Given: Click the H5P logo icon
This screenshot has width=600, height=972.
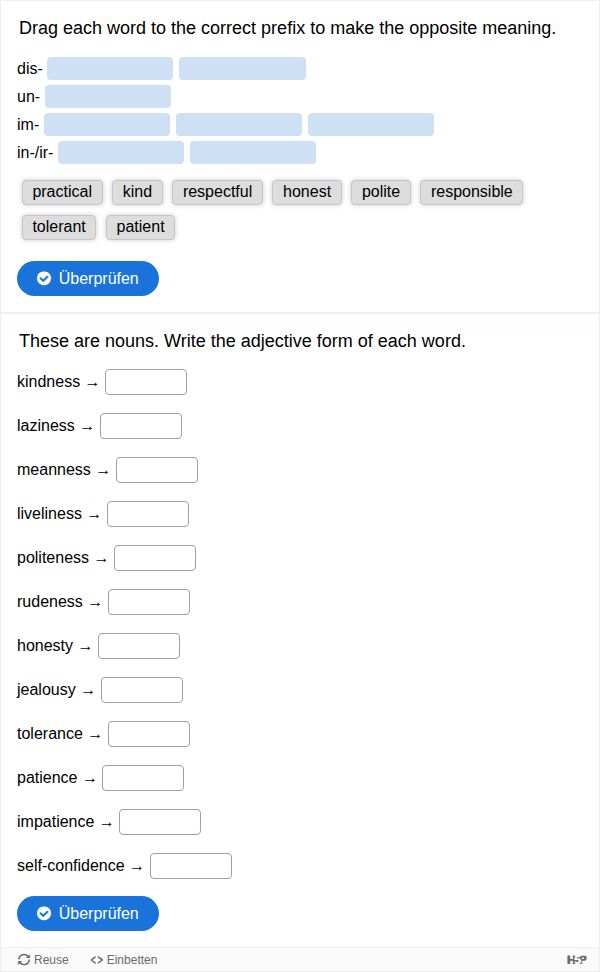Looking at the screenshot, I should pyautogui.click(x=576, y=959).
